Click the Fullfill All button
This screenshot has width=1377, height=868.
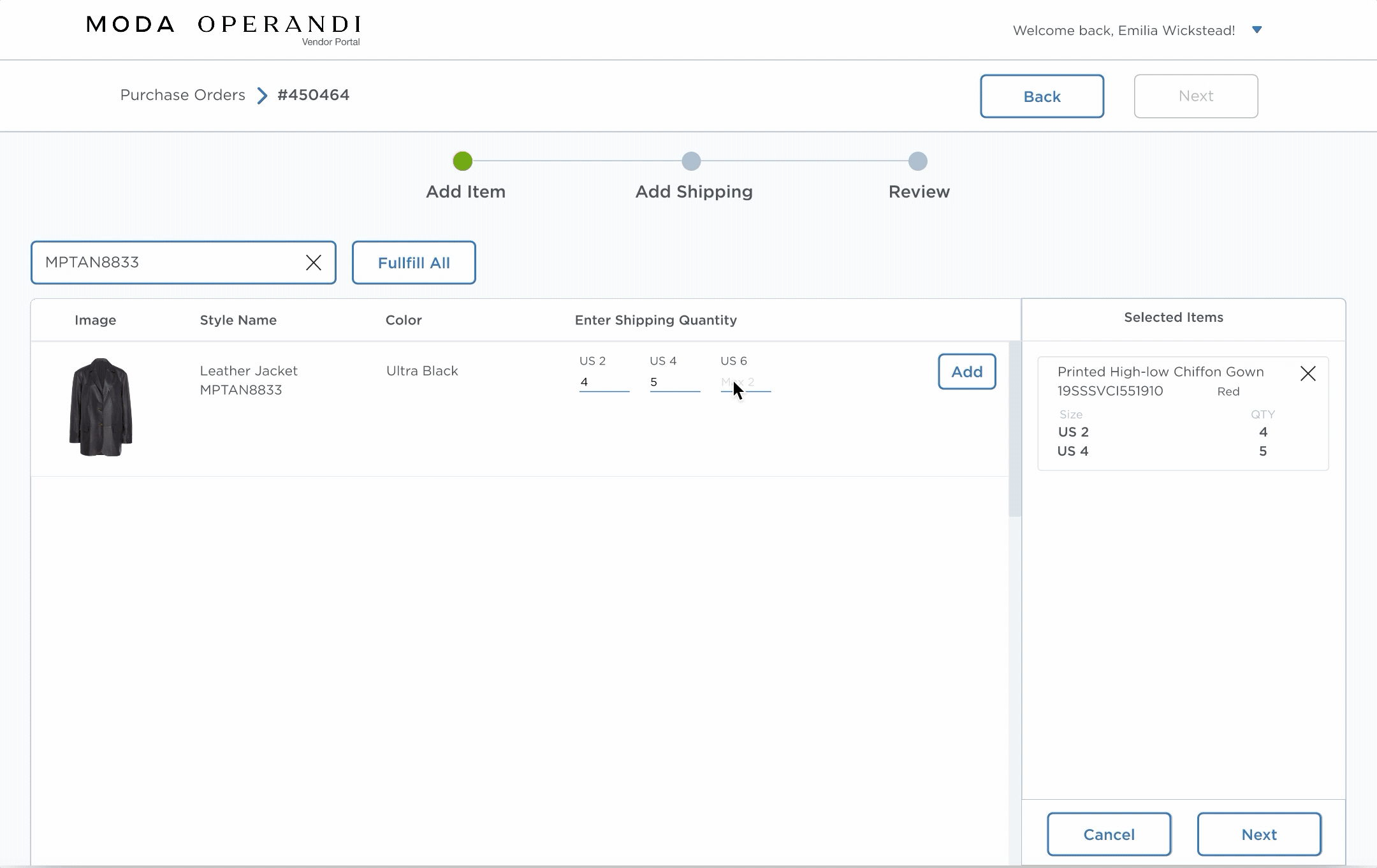point(414,263)
